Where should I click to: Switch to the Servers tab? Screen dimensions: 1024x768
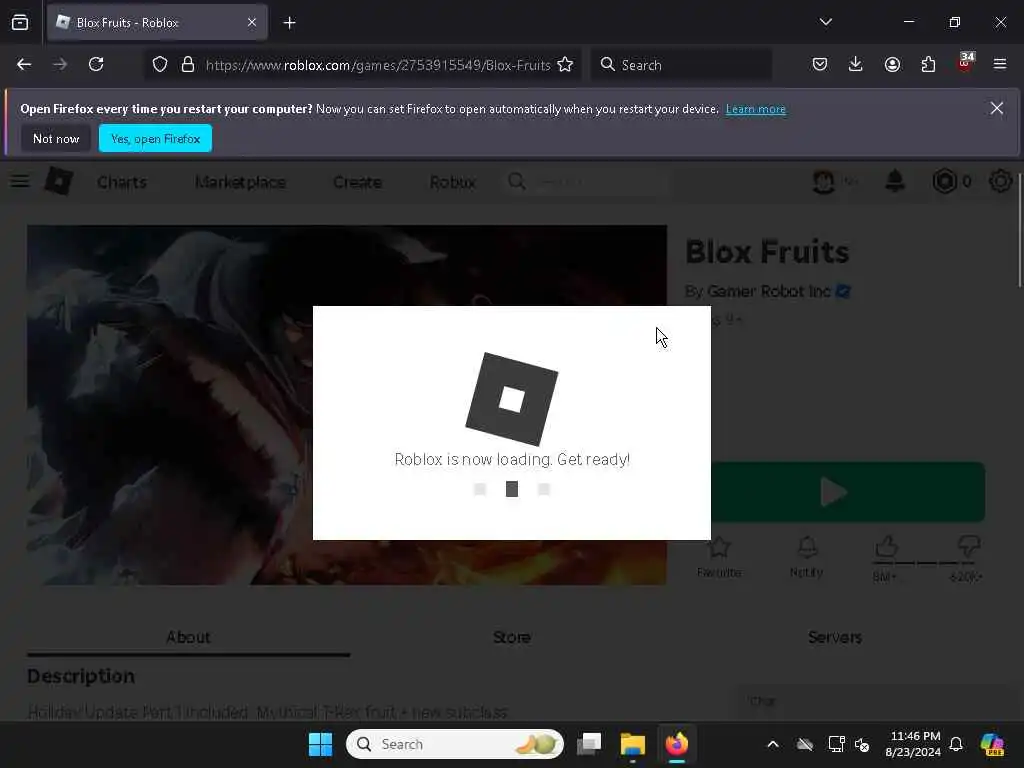pos(835,637)
